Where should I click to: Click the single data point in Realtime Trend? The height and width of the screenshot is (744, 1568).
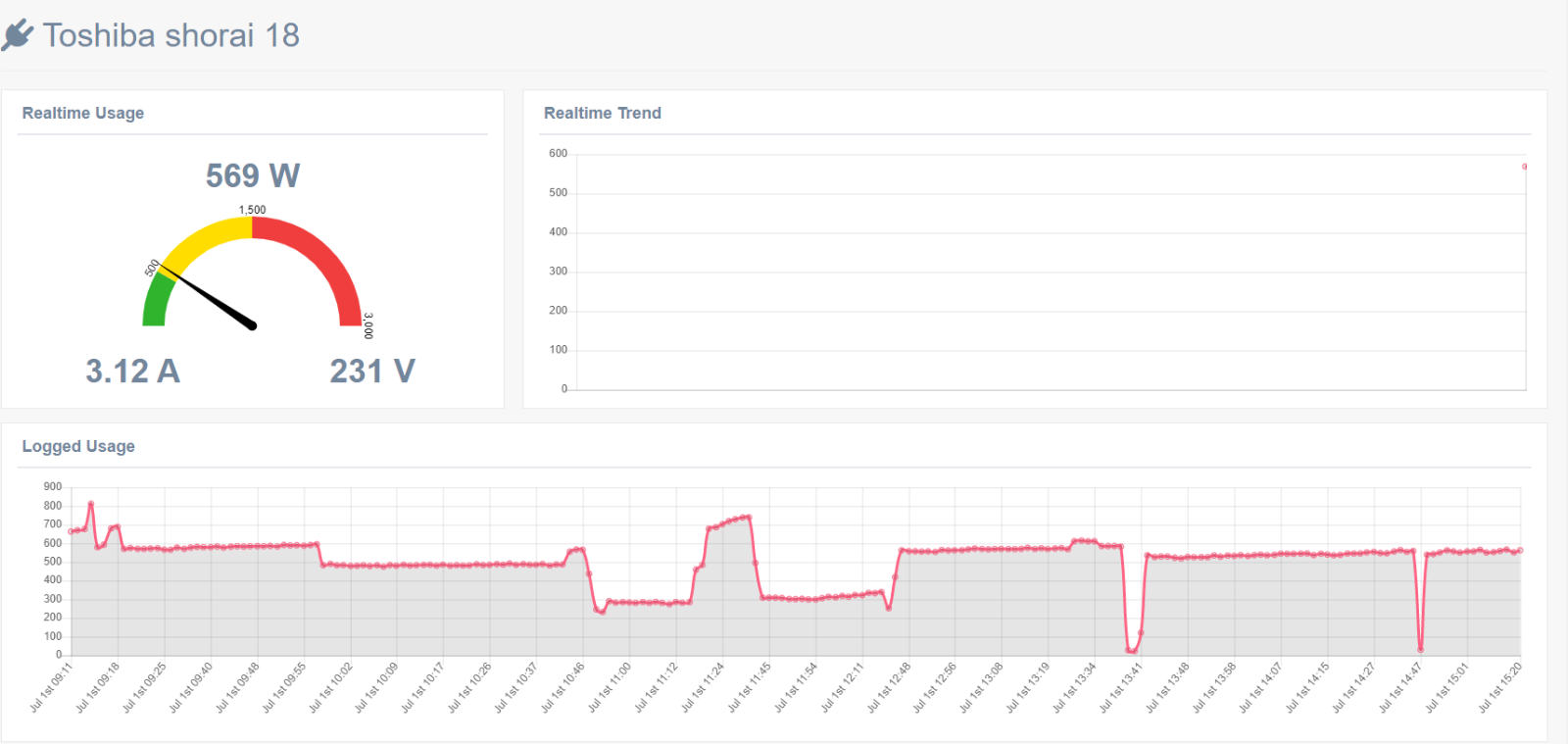click(1524, 167)
